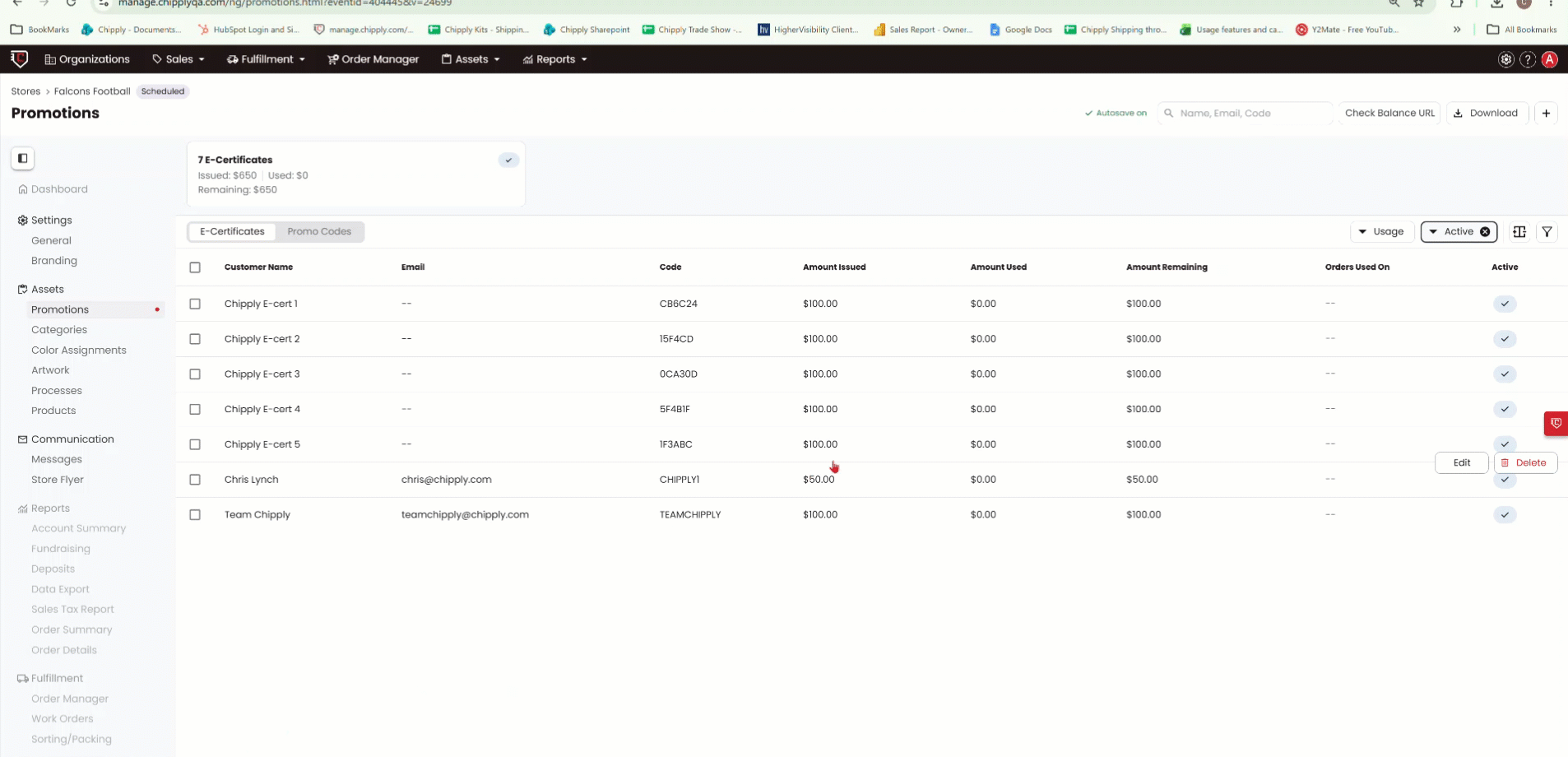1568x757 pixels.
Task: Open the red user avatar icon
Action: coord(1550,59)
